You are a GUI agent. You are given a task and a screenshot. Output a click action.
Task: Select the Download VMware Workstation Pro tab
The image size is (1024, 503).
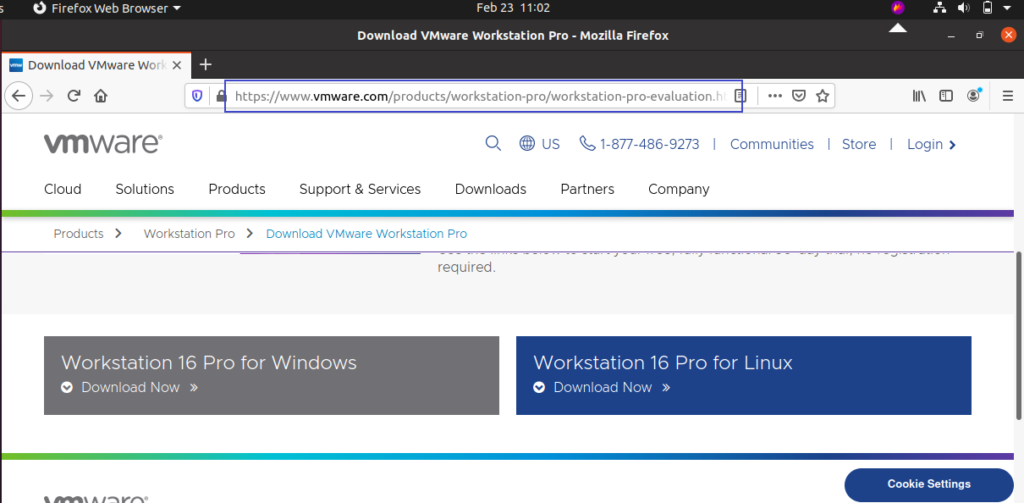(x=96, y=65)
